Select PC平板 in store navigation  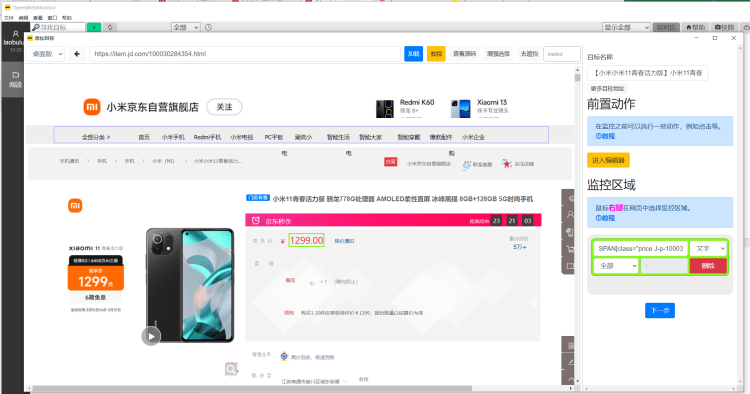[x=274, y=137]
